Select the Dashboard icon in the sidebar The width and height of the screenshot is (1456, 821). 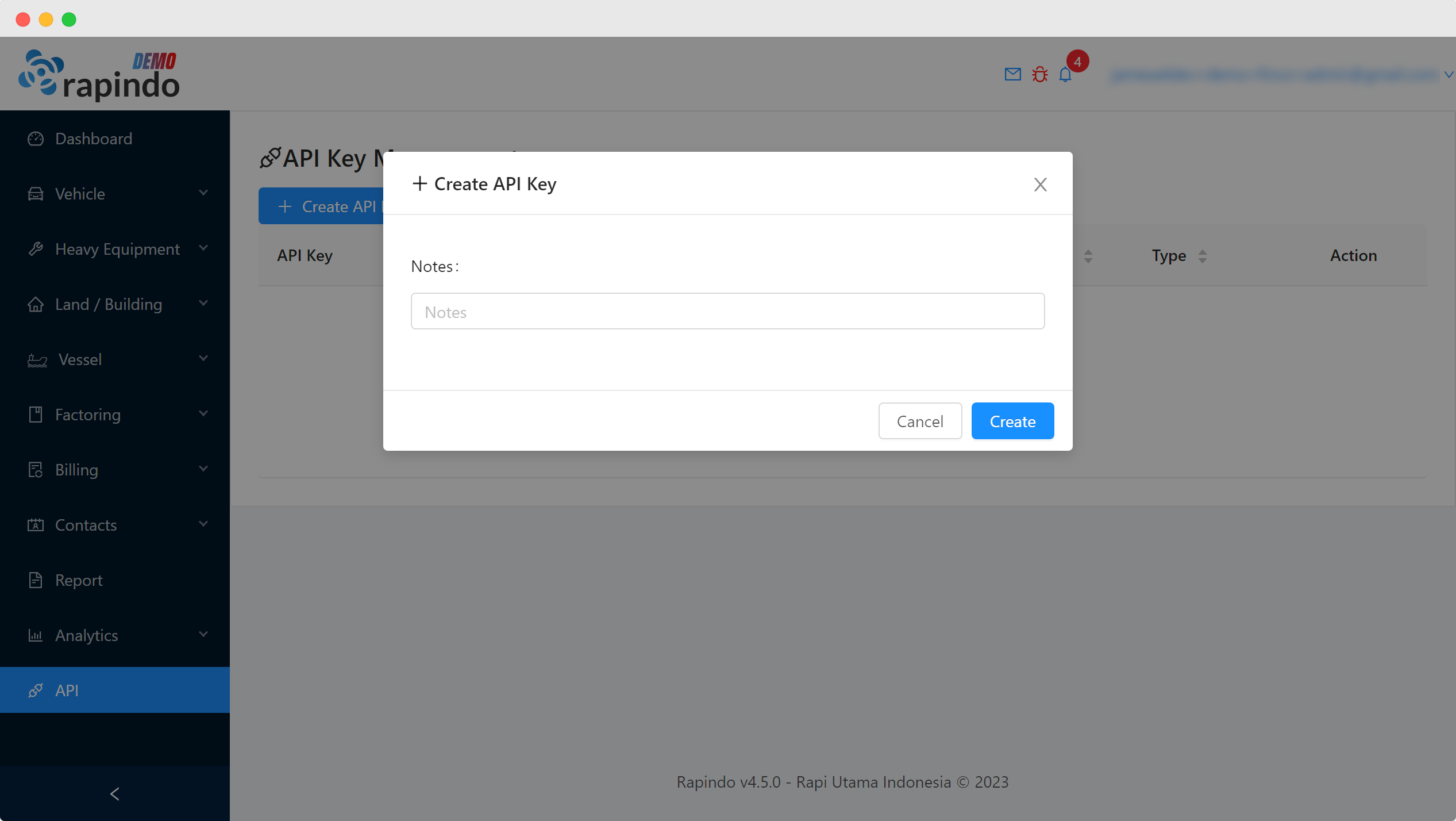pyautogui.click(x=36, y=138)
